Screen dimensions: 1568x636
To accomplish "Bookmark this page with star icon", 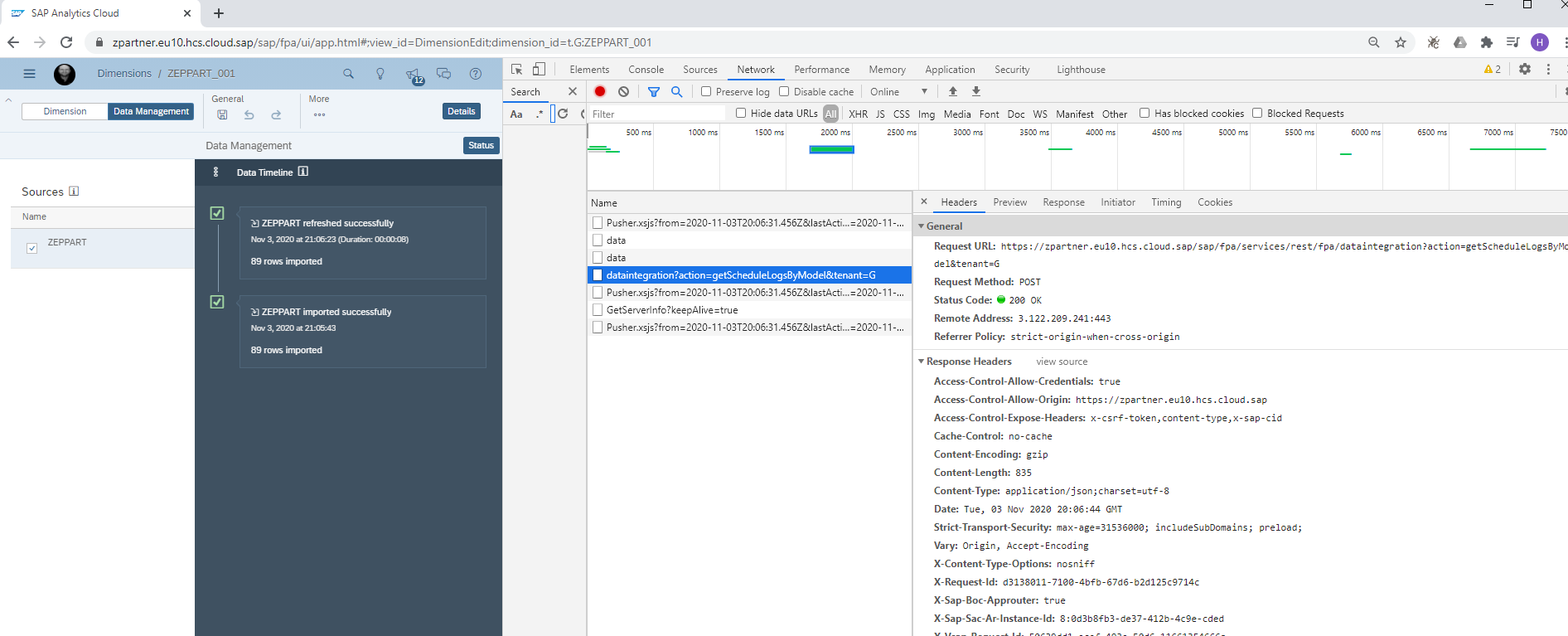I will coord(1401,42).
